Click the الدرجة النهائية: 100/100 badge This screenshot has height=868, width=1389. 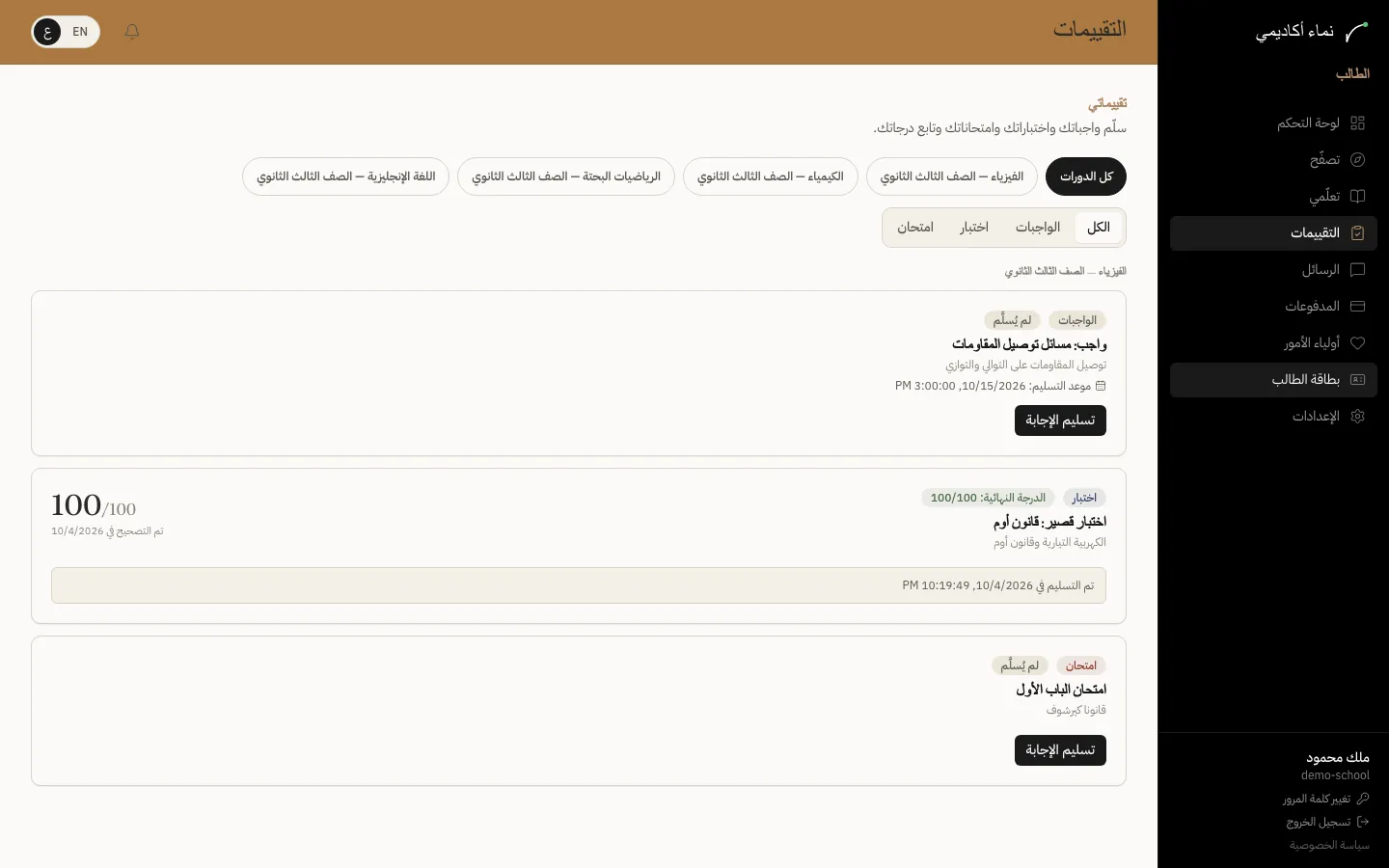tap(988, 498)
